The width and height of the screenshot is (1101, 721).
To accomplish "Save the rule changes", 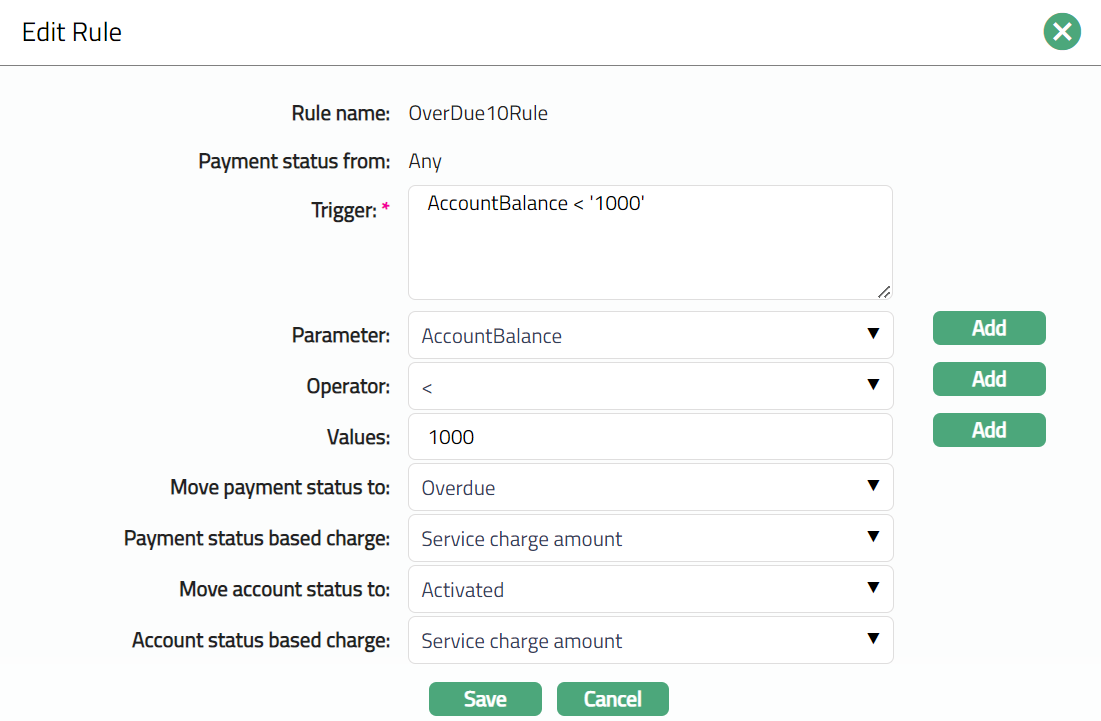I will (485, 699).
